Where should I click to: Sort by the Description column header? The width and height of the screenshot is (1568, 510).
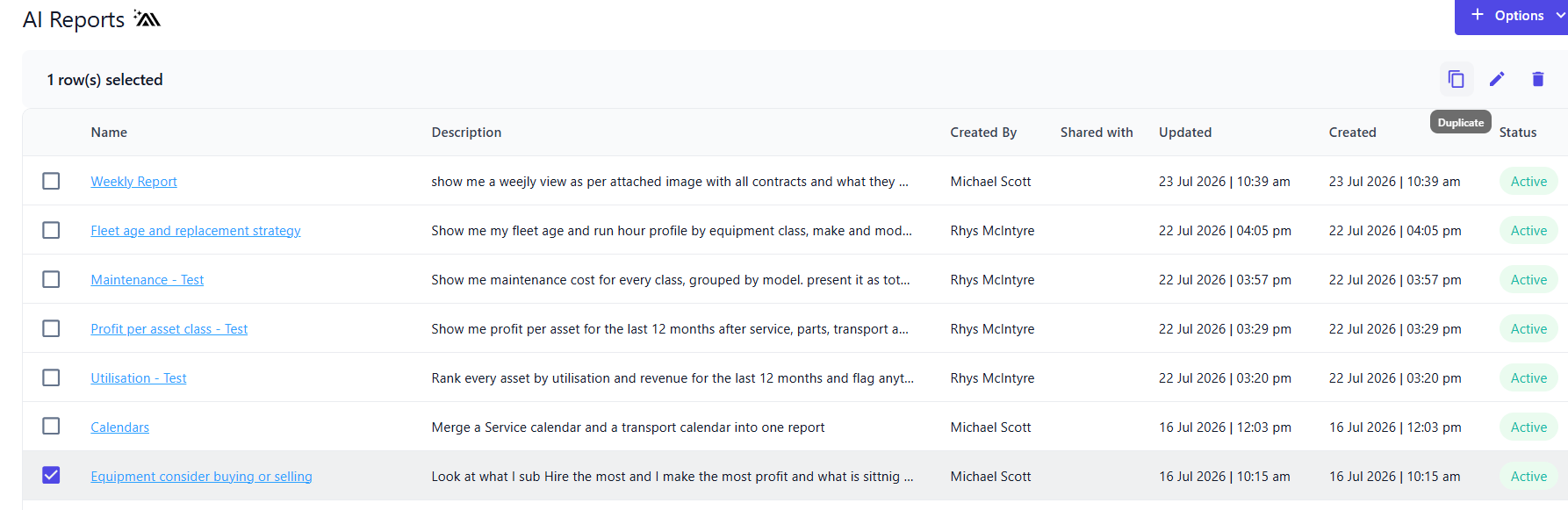[466, 133]
